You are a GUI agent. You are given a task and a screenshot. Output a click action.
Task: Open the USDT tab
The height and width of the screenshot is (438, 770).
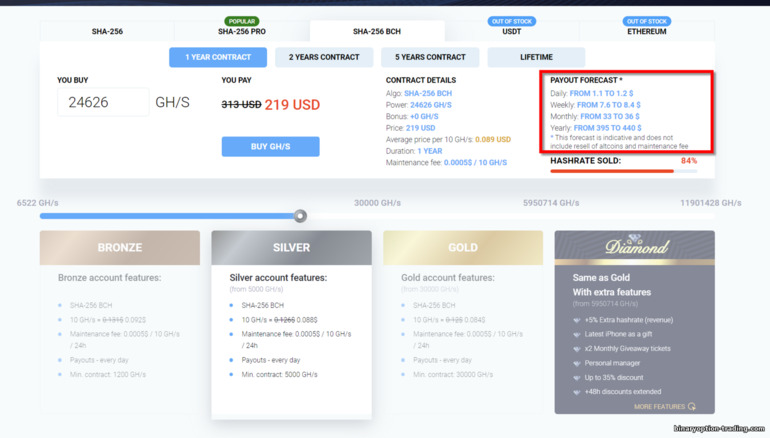click(x=512, y=31)
